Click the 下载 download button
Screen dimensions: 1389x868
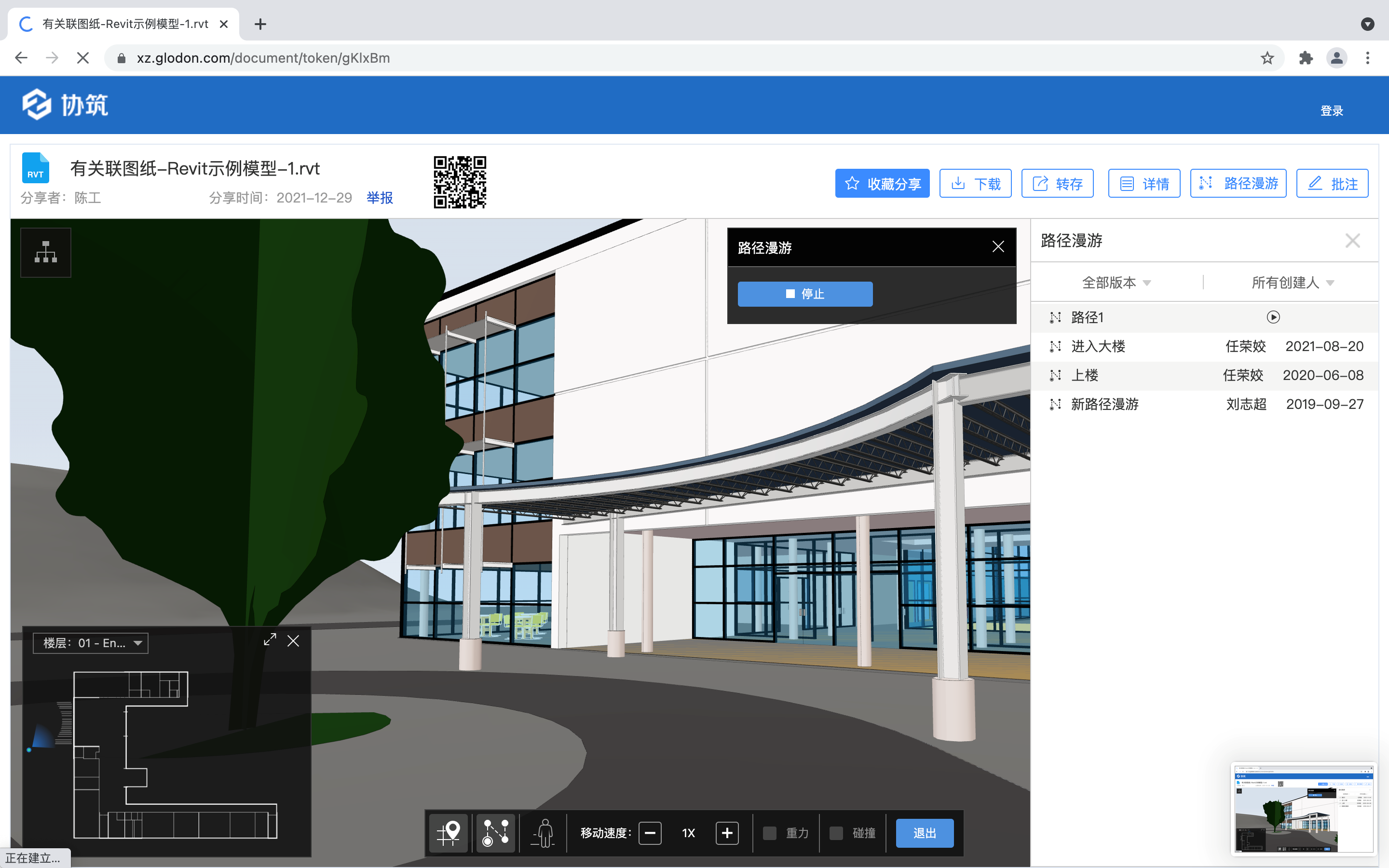[975, 184]
